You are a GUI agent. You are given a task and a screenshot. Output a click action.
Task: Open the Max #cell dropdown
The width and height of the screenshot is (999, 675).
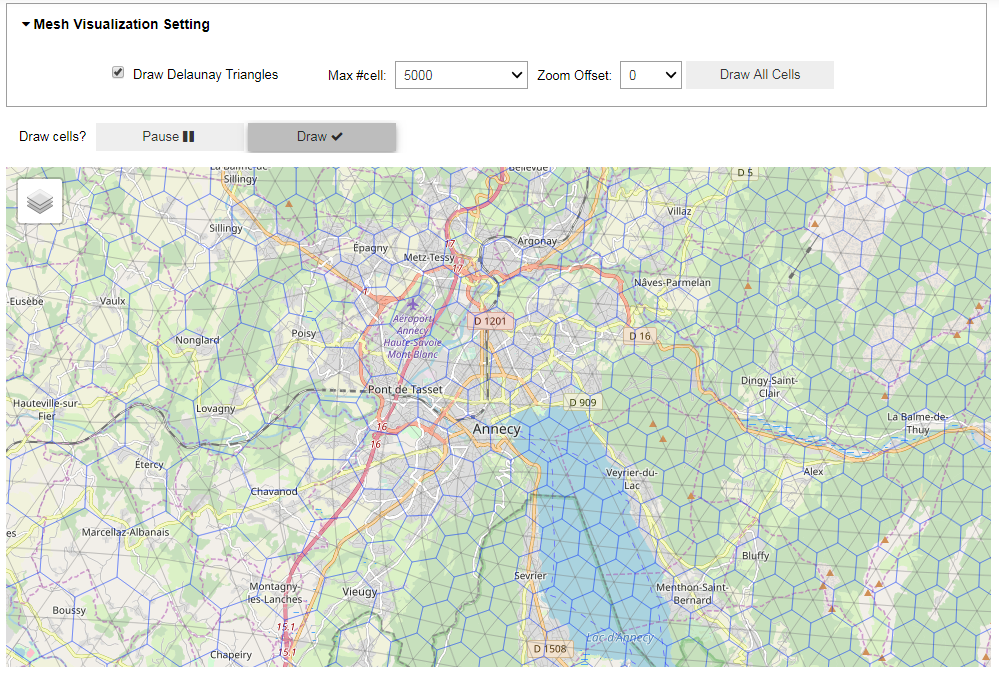(x=461, y=75)
